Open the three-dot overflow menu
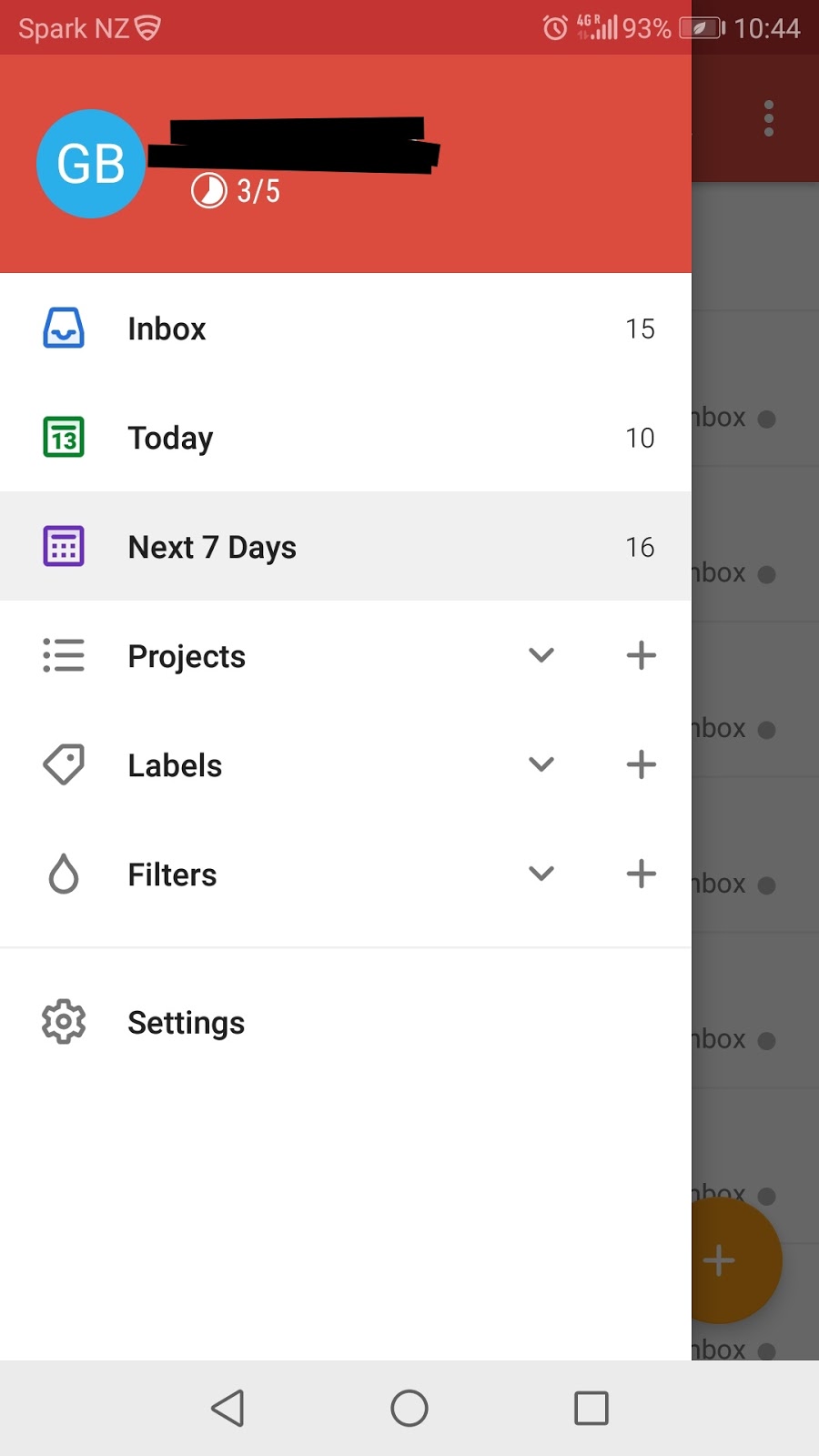The height and width of the screenshot is (1456, 819). pyautogui.click(x=769, y=118)
